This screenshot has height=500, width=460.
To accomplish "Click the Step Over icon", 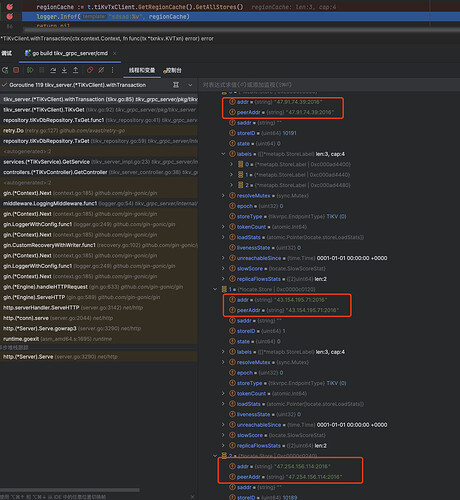I will 53,70.
